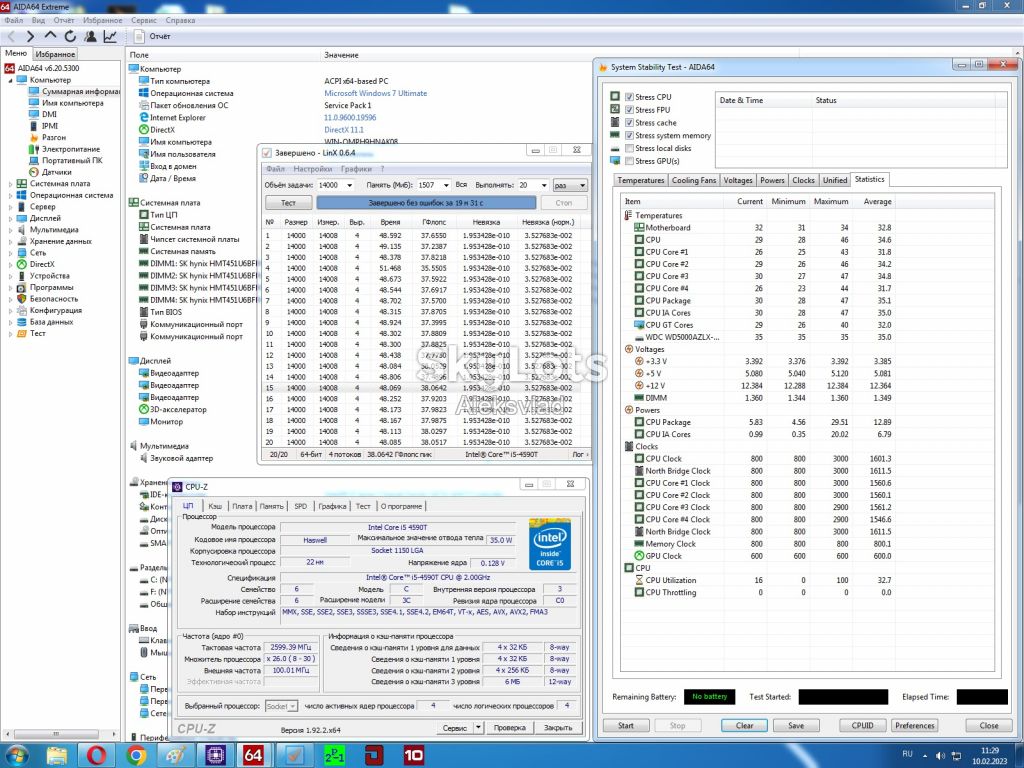The height and width of the screenshot is (768, 1024).
Task: Click the purple CPU-Z chip taskbar icon
Action: point(214,756)
